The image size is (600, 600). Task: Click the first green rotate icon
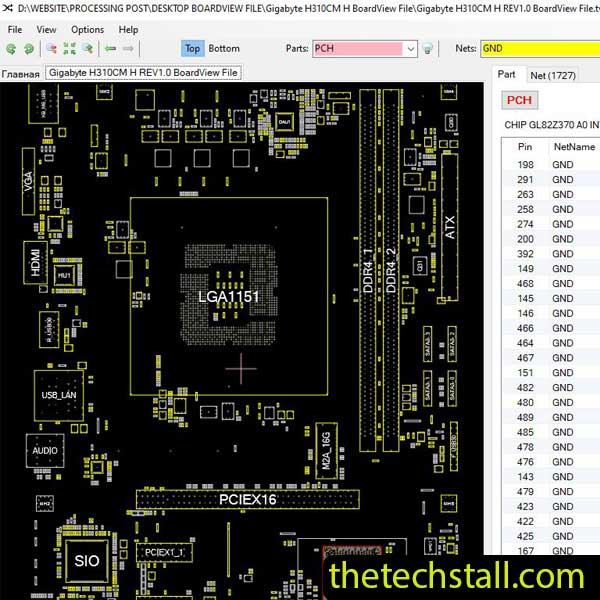point(11,48)
